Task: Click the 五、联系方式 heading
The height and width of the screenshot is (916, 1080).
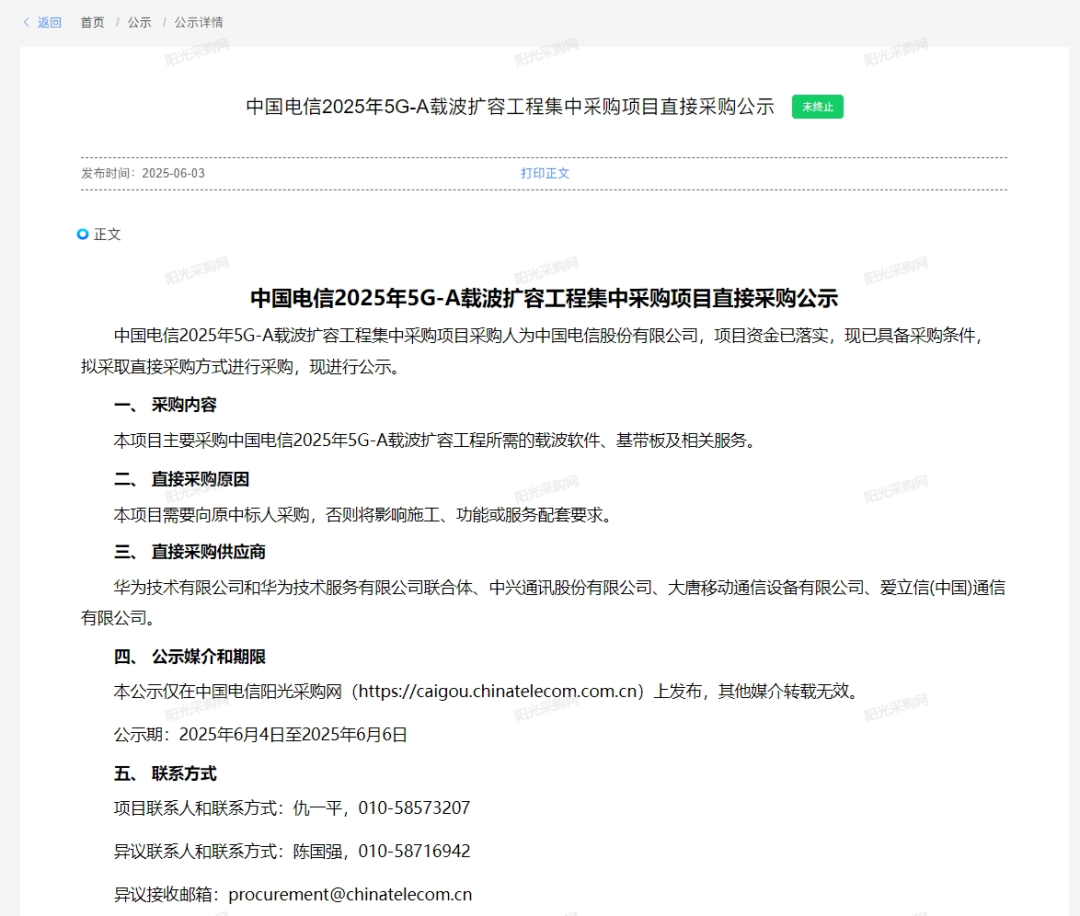Action: coord(165,774)
